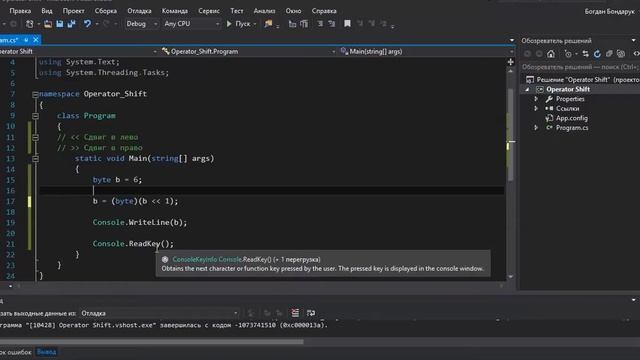Collapse the Operator Shift project node

pos(527,89)
